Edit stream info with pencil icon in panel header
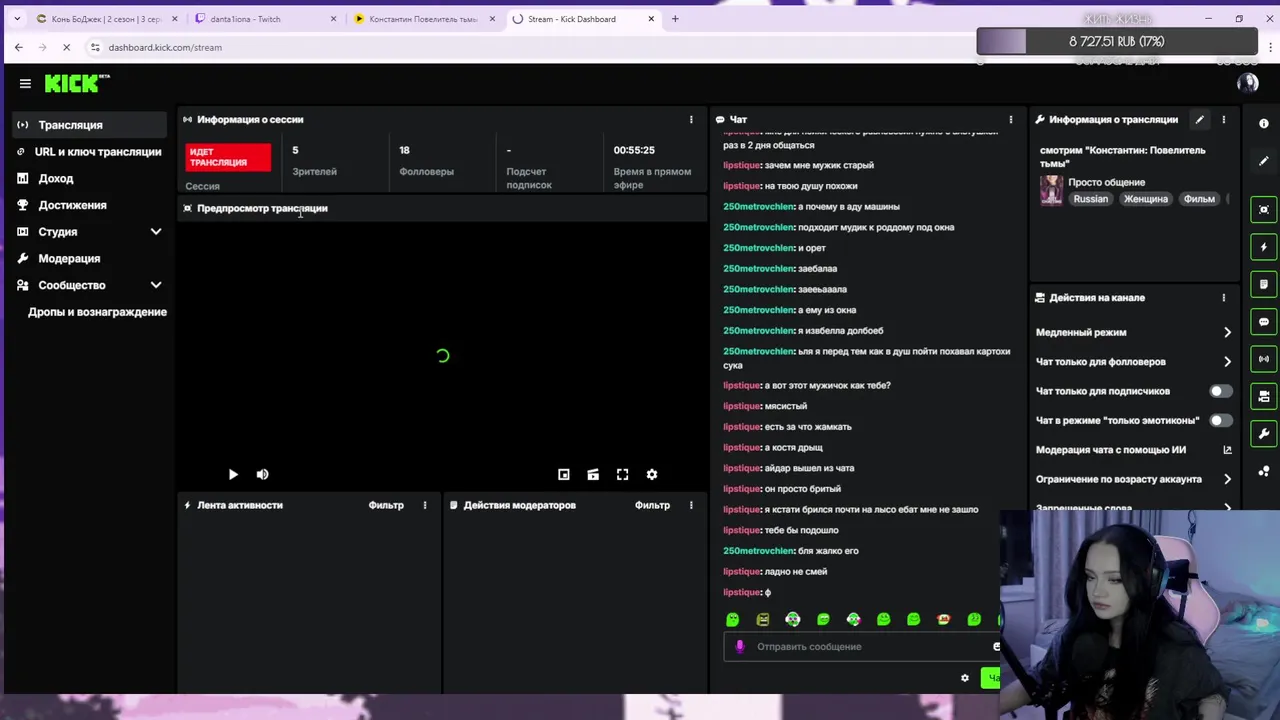 click(1199, 119)
